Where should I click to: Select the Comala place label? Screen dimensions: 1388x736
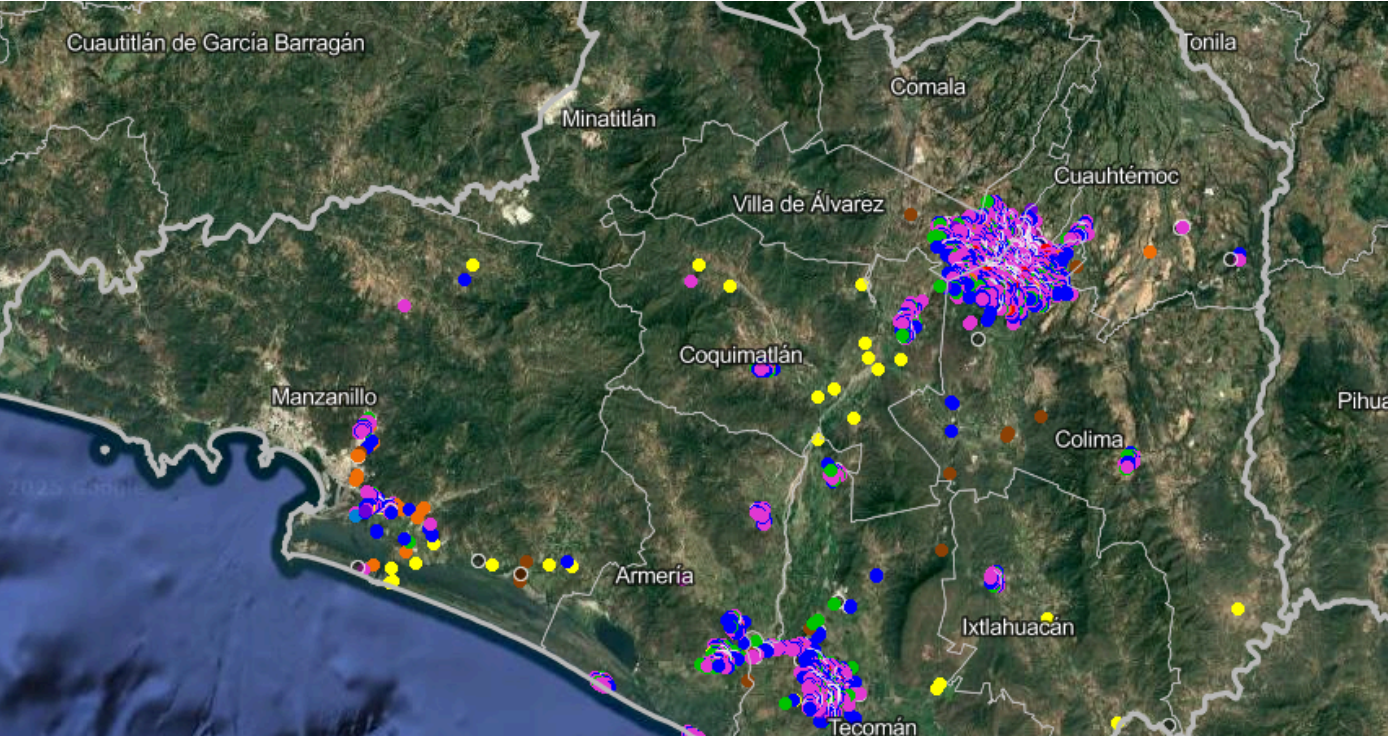(x=928, y=87)
